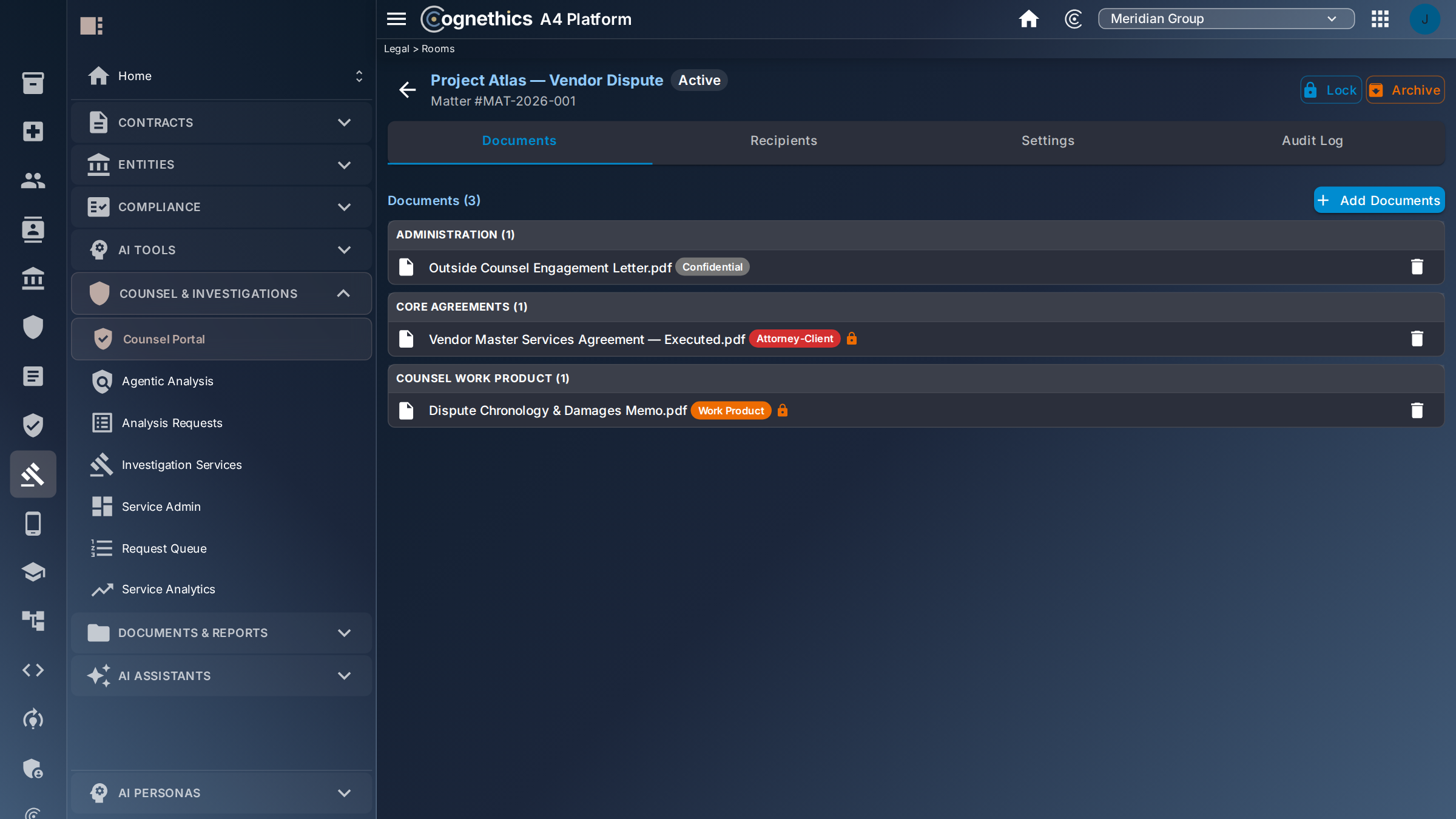
Task: Open the Cognethics logo icon near org selector
Action: (1073, 19)
